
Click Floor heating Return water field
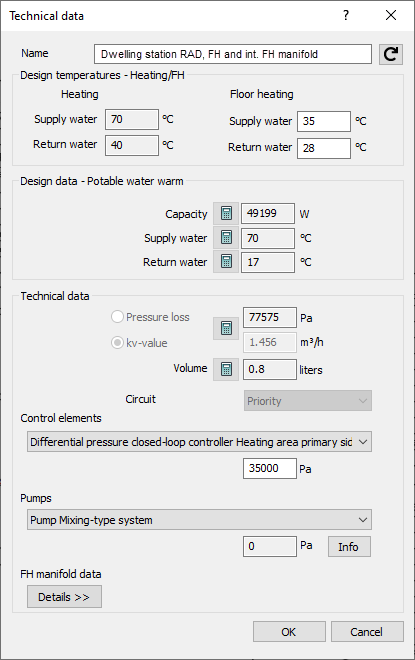click(x=324, y=148)
